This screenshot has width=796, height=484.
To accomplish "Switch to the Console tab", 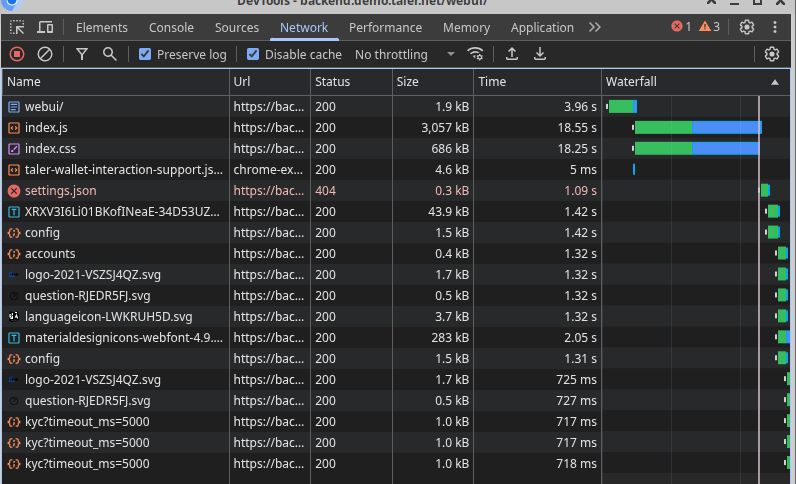I will [171, 28].
